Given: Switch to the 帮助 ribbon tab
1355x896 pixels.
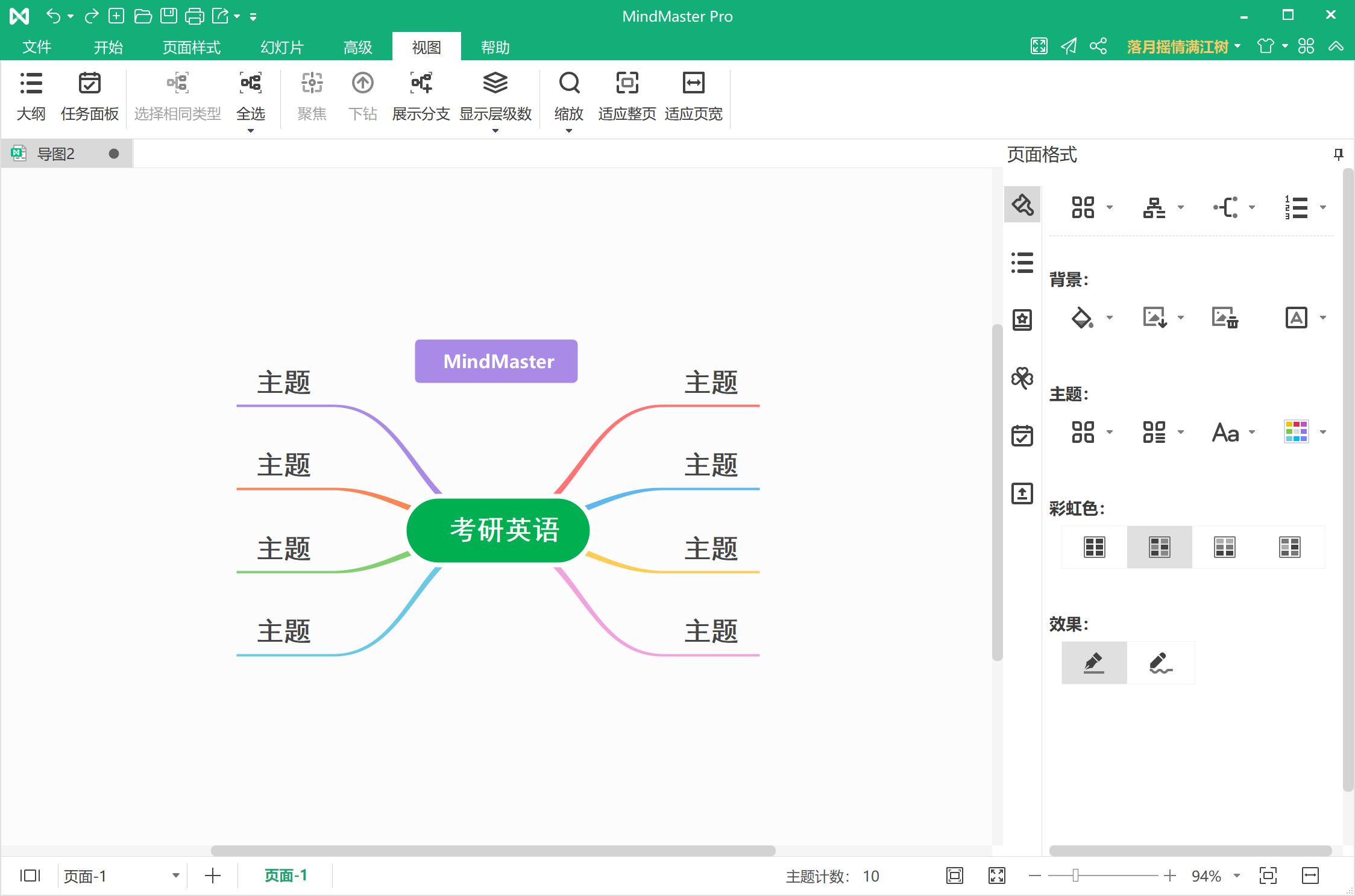Looking at the screenshot, I should coord(495,47).
